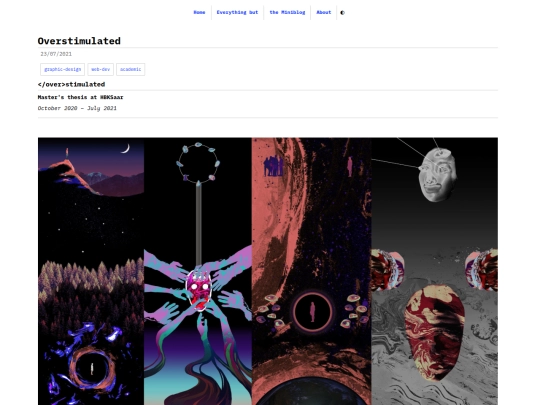The height and width of the screenshot is (405, 540).
Task: Click the red skull mask surrounded by hands
Action: click(x=198, y=290)
